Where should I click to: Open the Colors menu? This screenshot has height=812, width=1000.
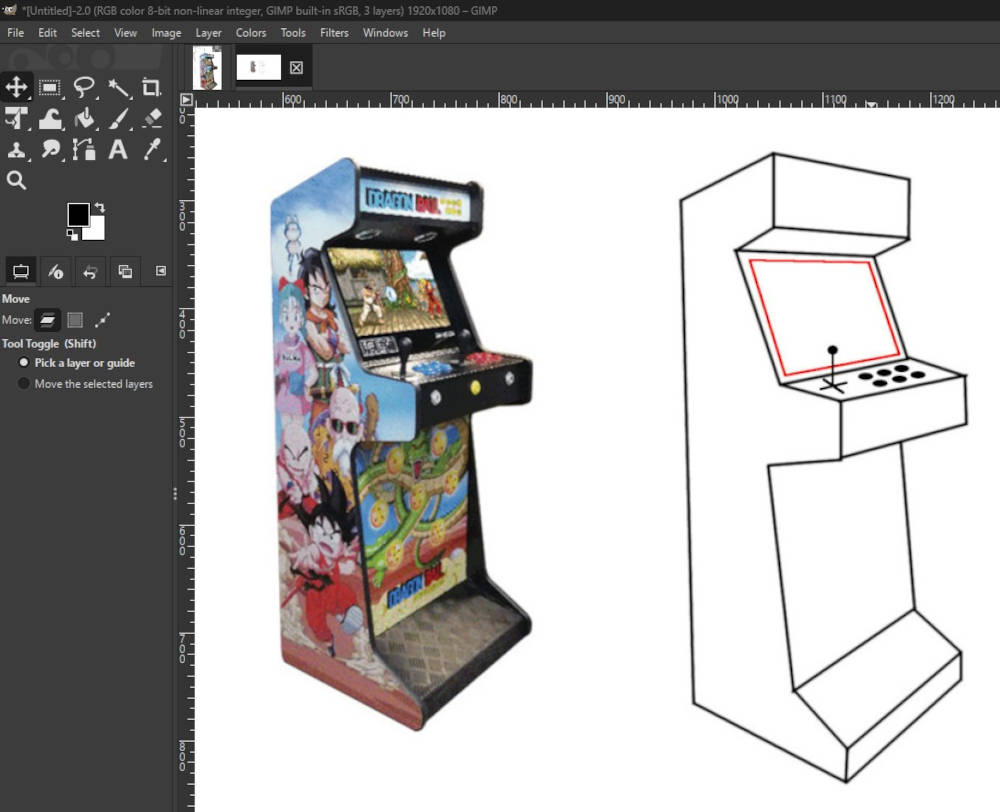[x=251, y=32]
